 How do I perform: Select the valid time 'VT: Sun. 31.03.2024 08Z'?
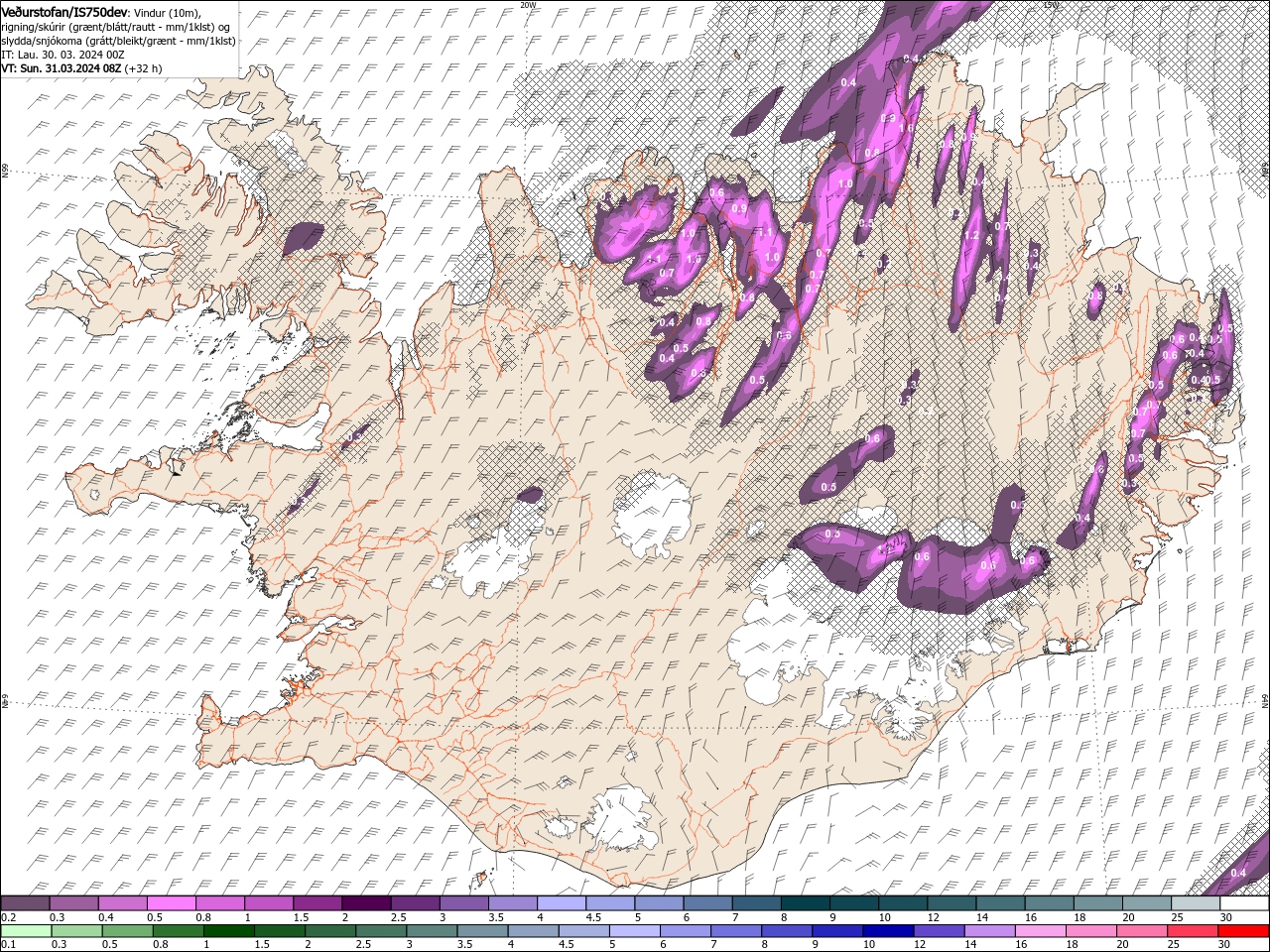tap(62, 68)
